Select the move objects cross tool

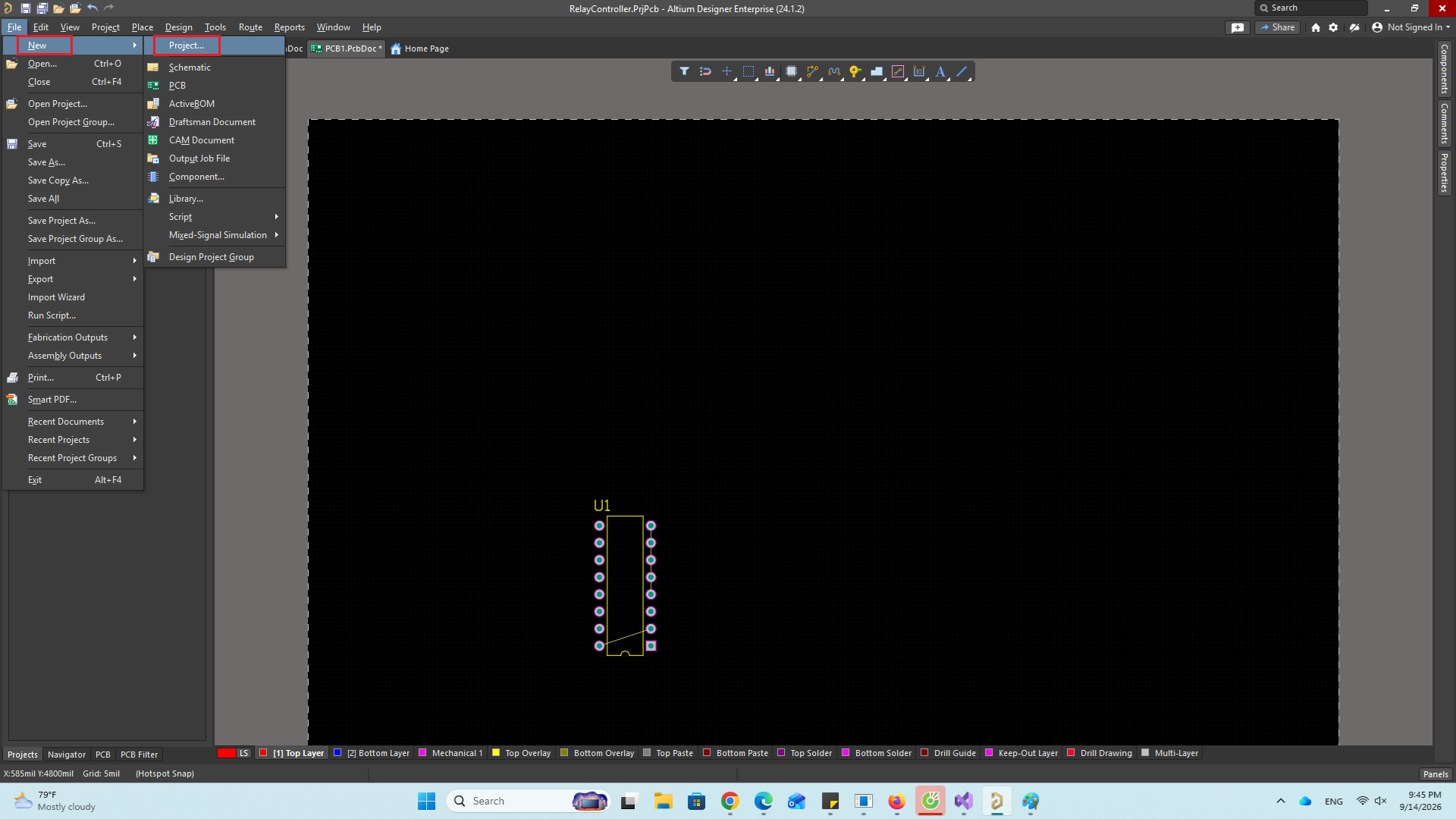pos(726,71)
